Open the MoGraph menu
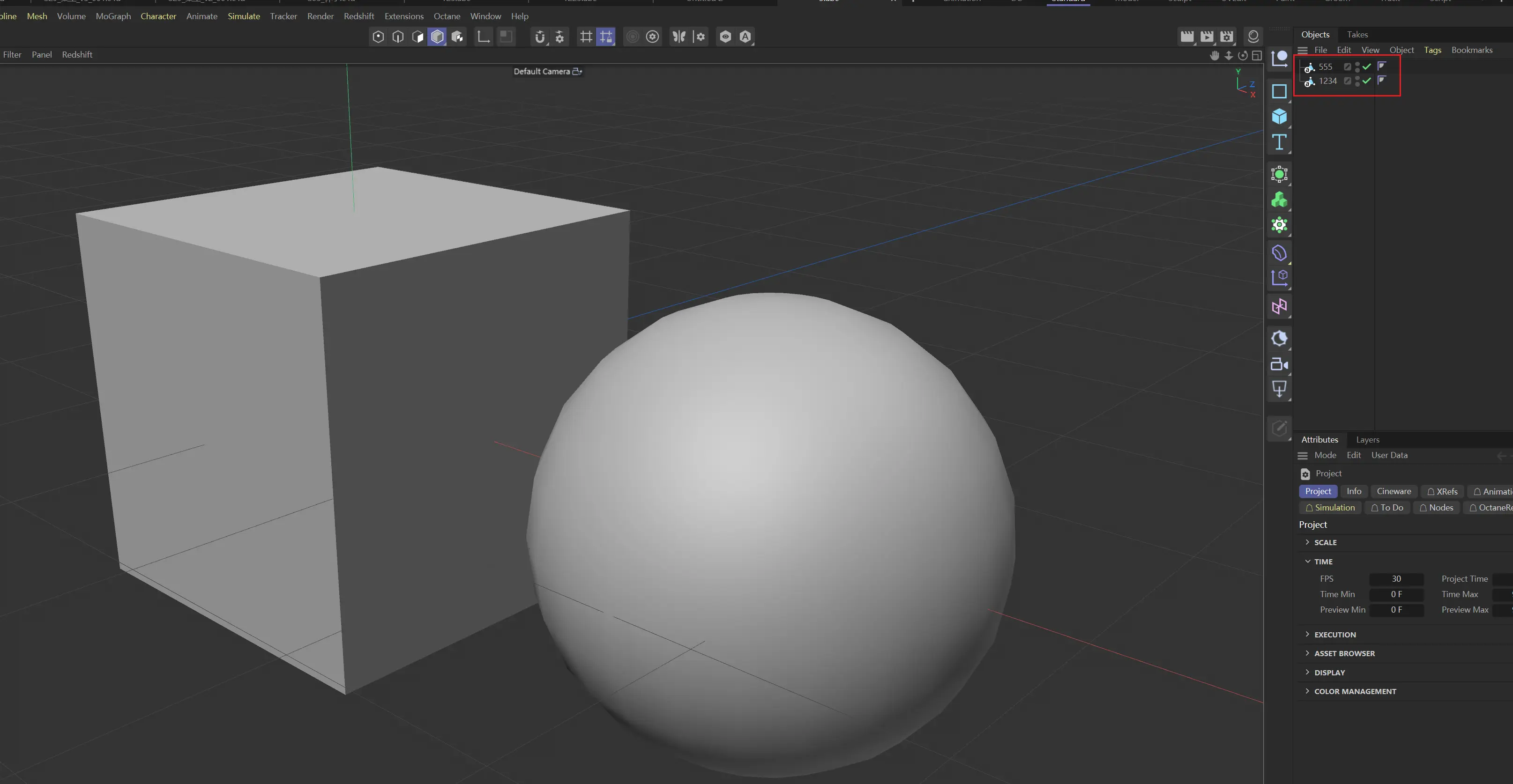 tap(113, 16)
